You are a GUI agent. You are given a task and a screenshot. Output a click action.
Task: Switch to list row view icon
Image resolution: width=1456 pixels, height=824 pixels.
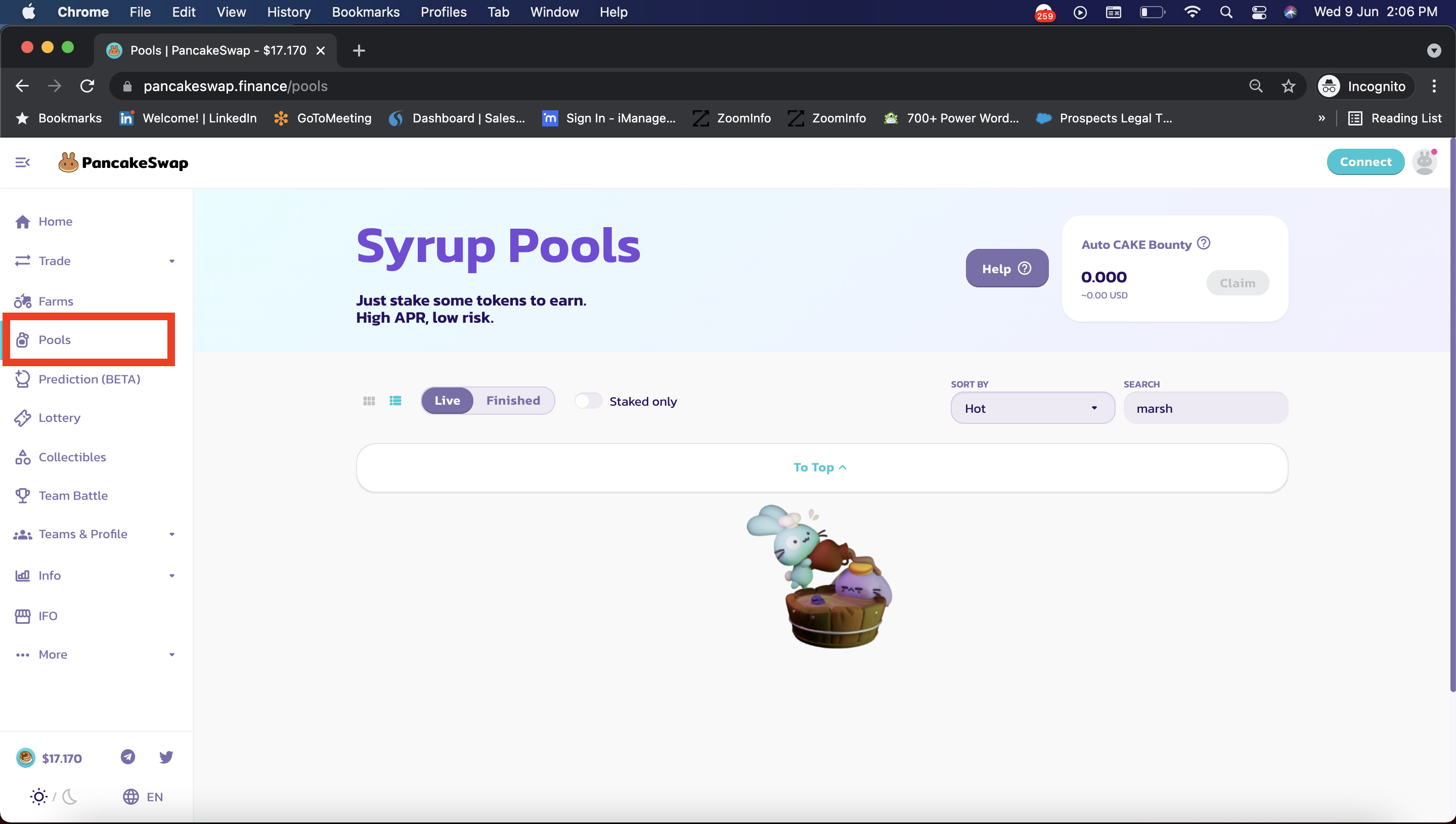point(395,401)
